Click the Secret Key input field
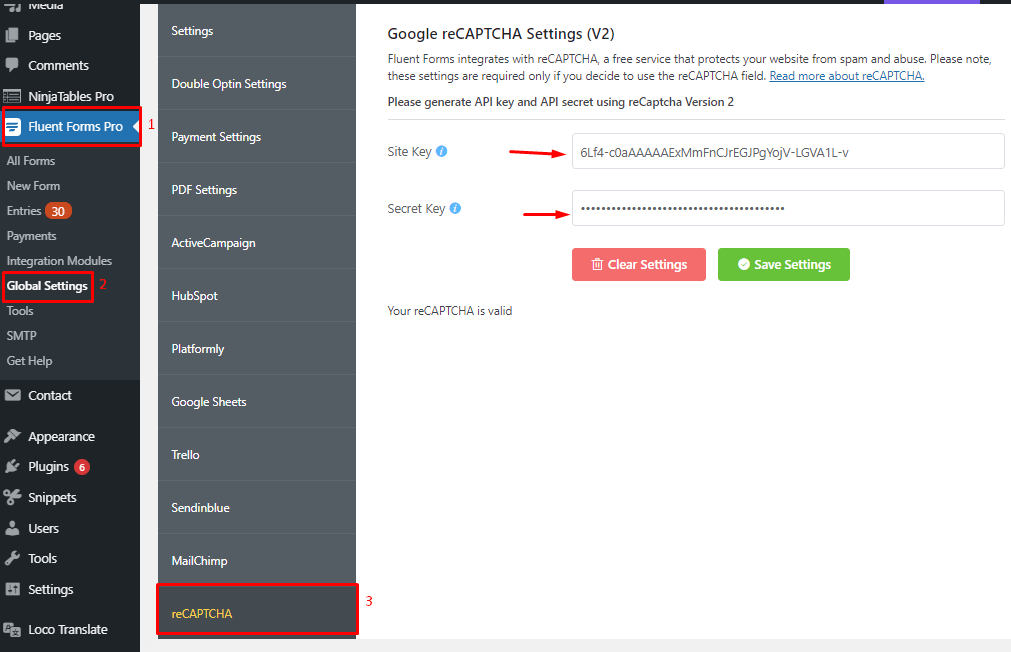Screen dimensions: 1011x652 coord(788,208)
